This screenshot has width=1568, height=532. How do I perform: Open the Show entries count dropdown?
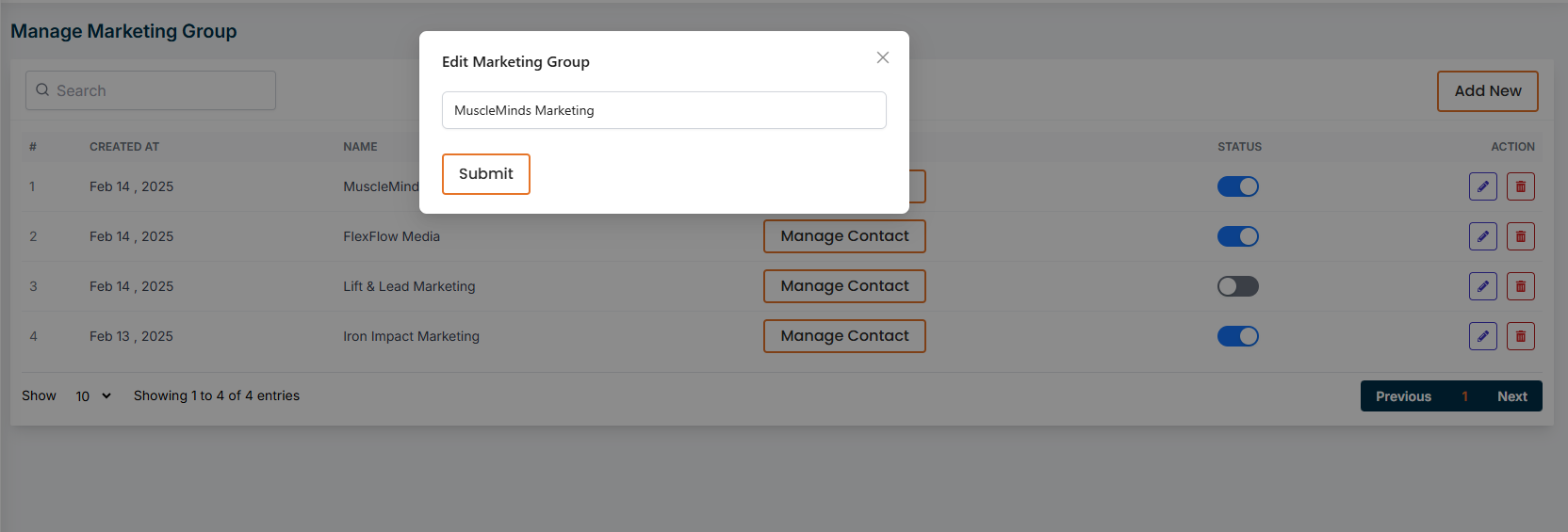point(93,396)
